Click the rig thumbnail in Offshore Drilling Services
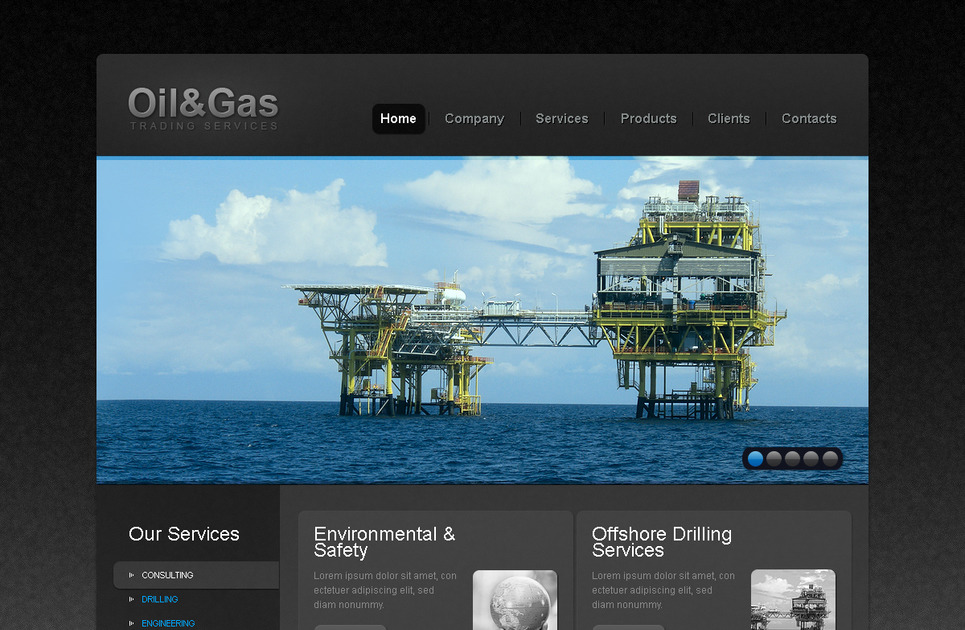Screen dimensions: 965x630 [793, 600]
